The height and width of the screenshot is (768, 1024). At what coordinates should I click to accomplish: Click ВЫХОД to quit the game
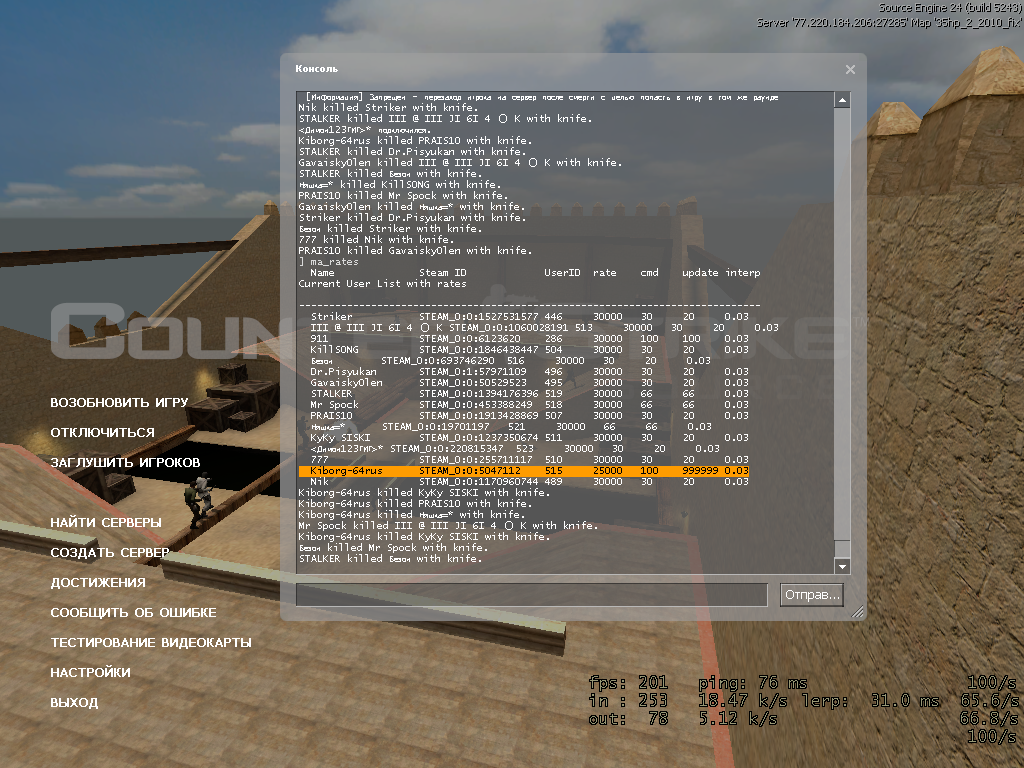pos(74,703)
